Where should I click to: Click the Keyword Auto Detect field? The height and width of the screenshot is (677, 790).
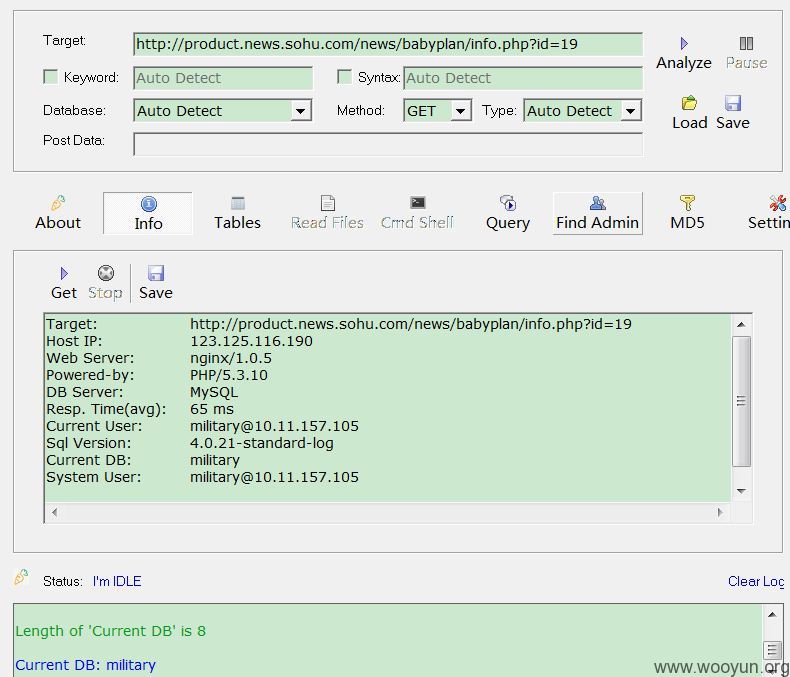pos(223,78)
